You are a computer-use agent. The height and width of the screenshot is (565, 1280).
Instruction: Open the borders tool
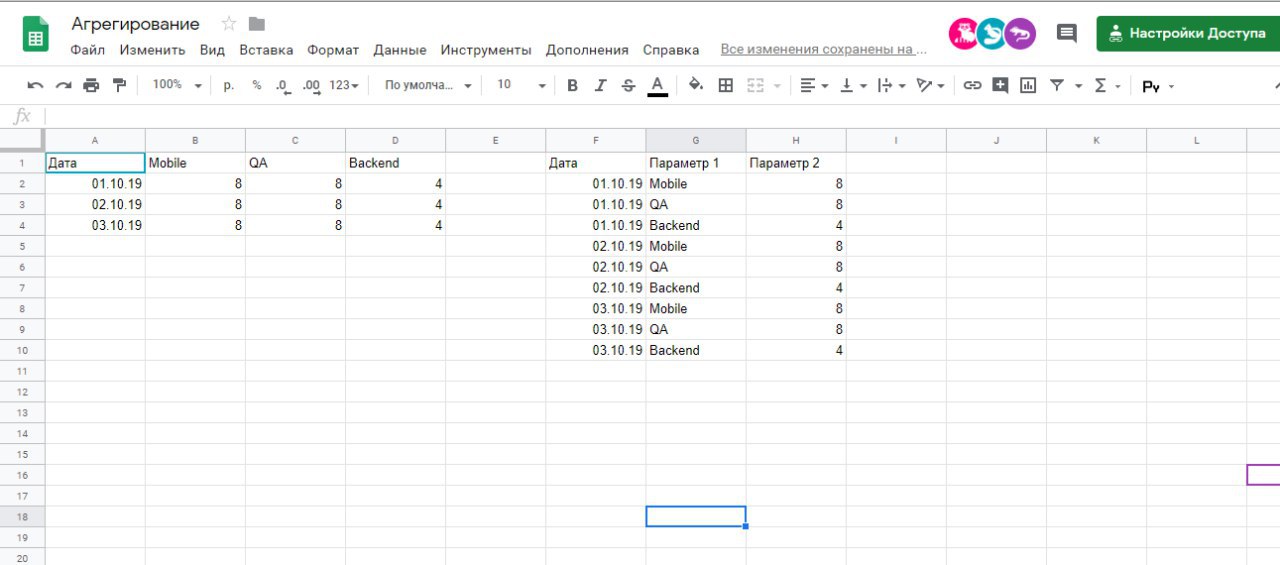pos(726,86)
